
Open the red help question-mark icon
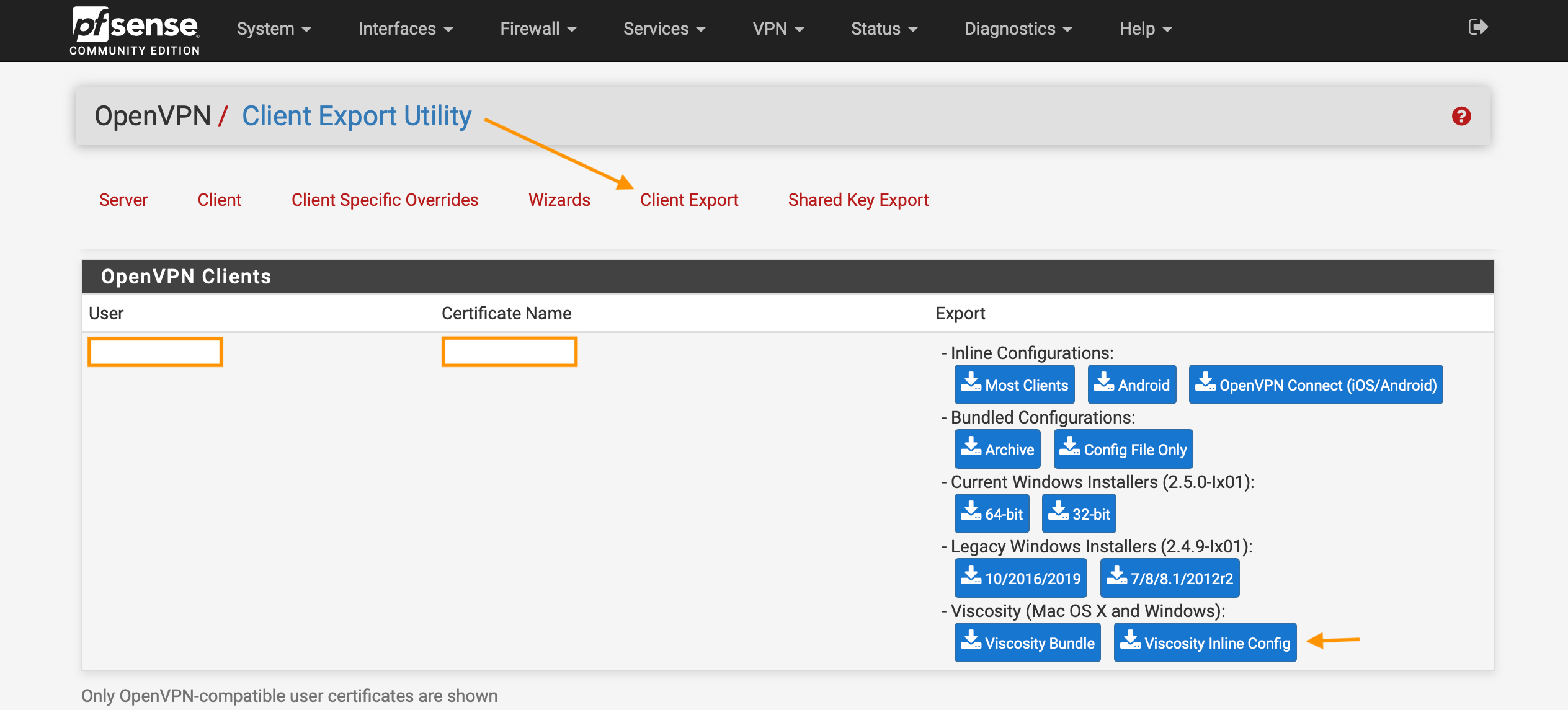point(1461,116)
